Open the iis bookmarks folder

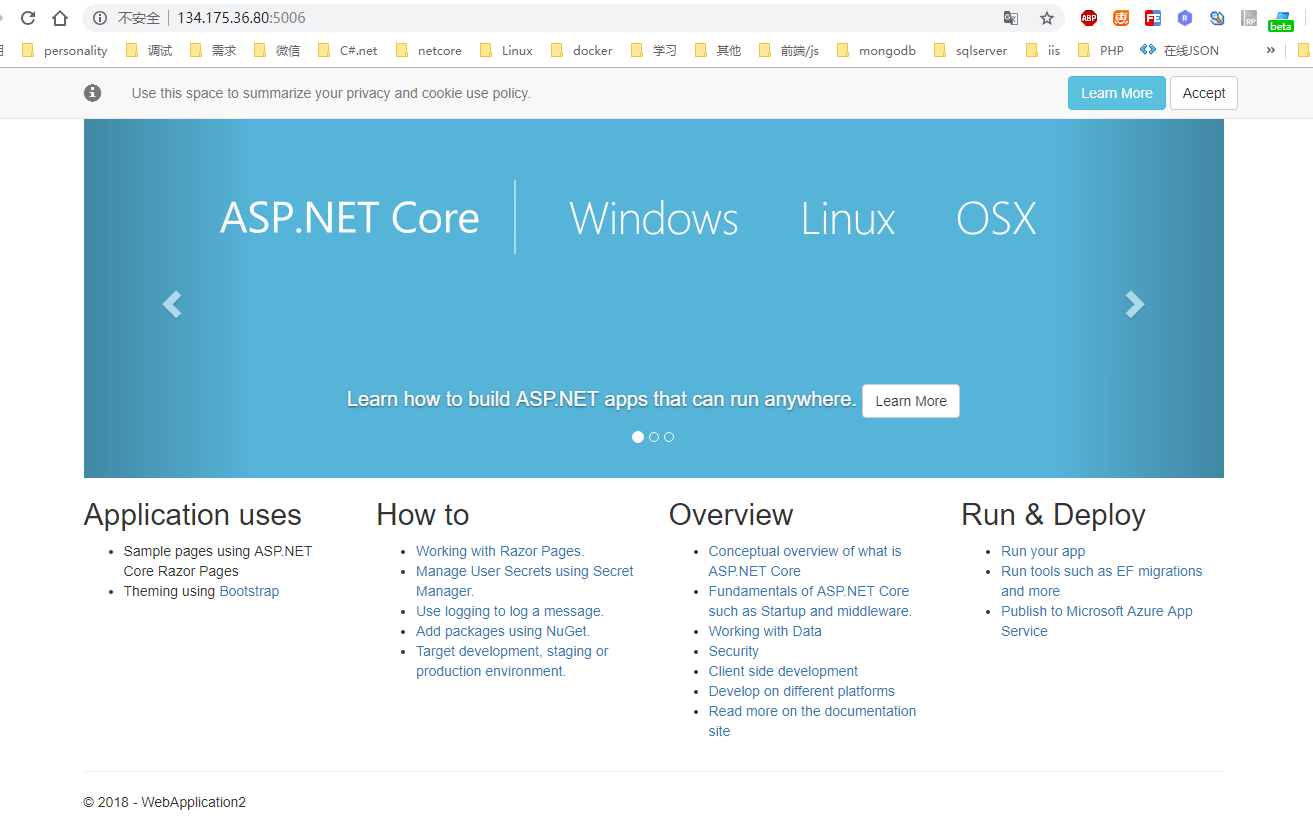(x=1043, y=50)
